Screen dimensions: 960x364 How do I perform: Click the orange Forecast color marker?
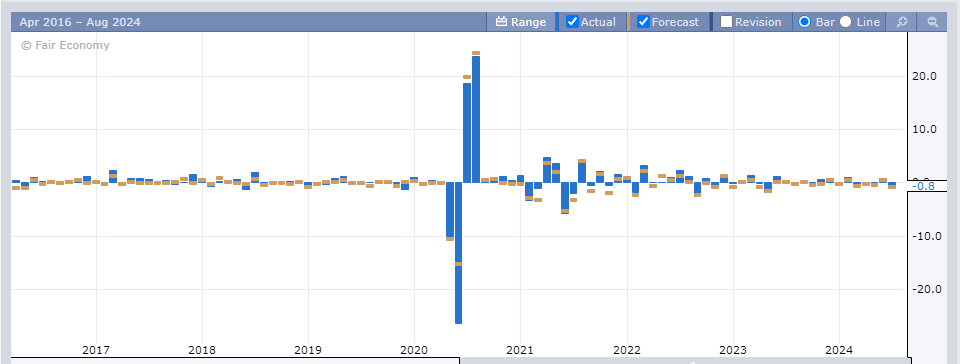point(629,22)
